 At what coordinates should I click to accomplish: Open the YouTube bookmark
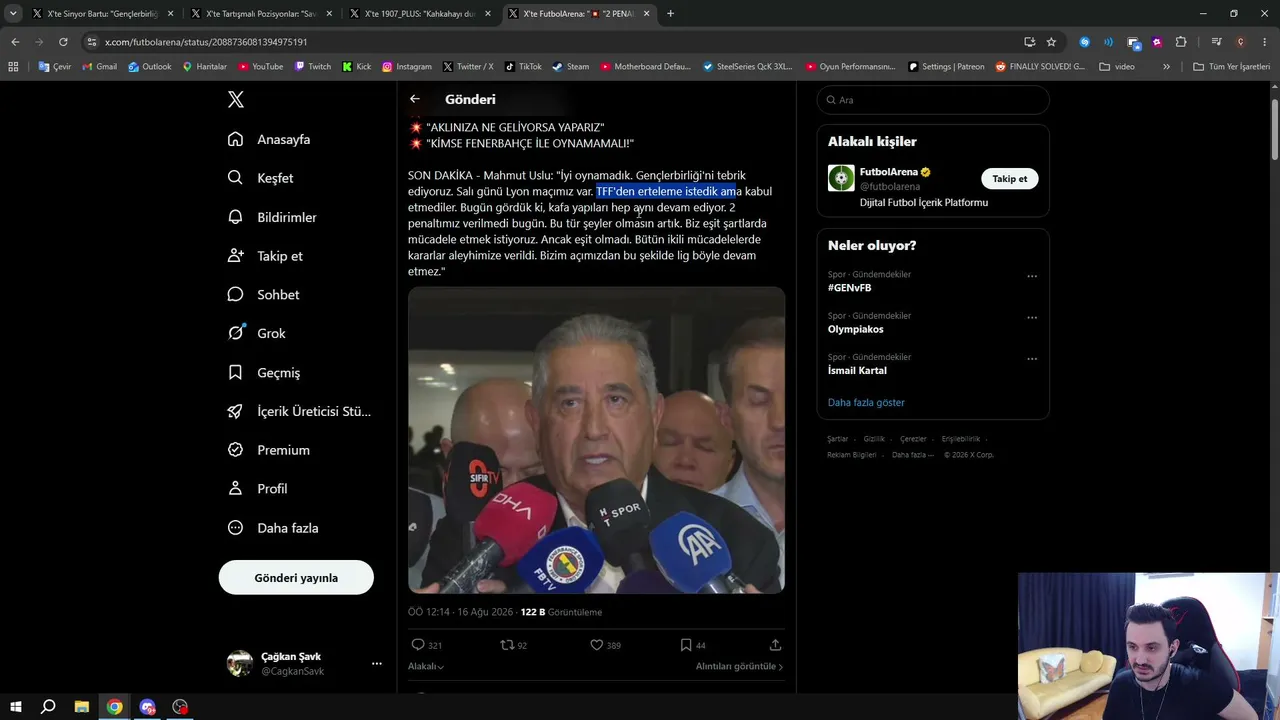point(260,67)
